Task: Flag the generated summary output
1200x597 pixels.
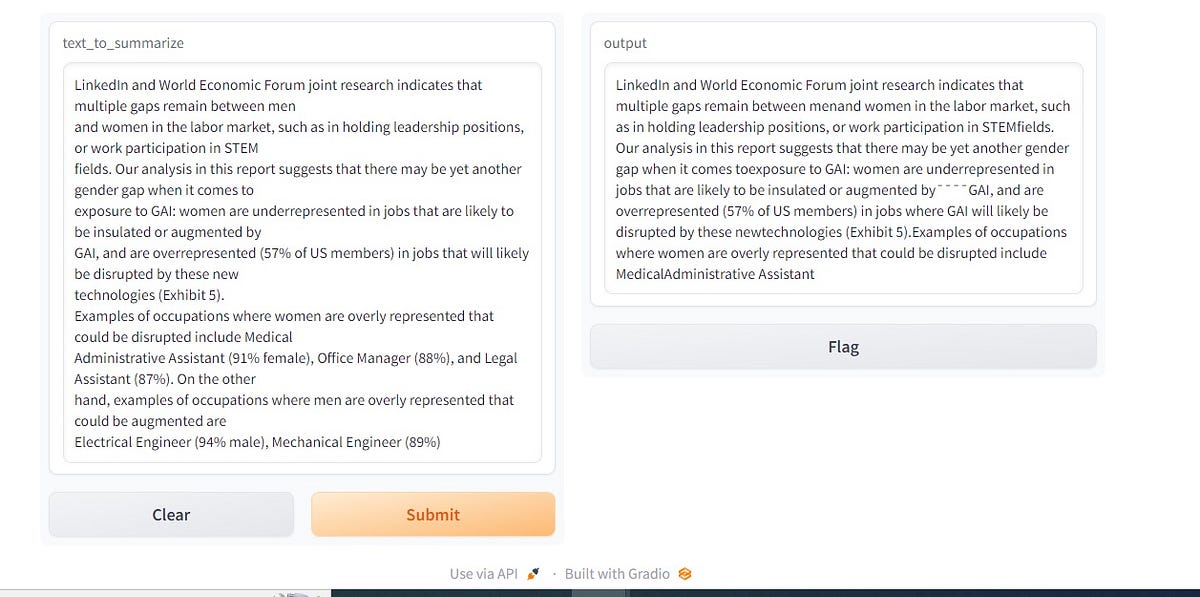Action: [843, 346]
